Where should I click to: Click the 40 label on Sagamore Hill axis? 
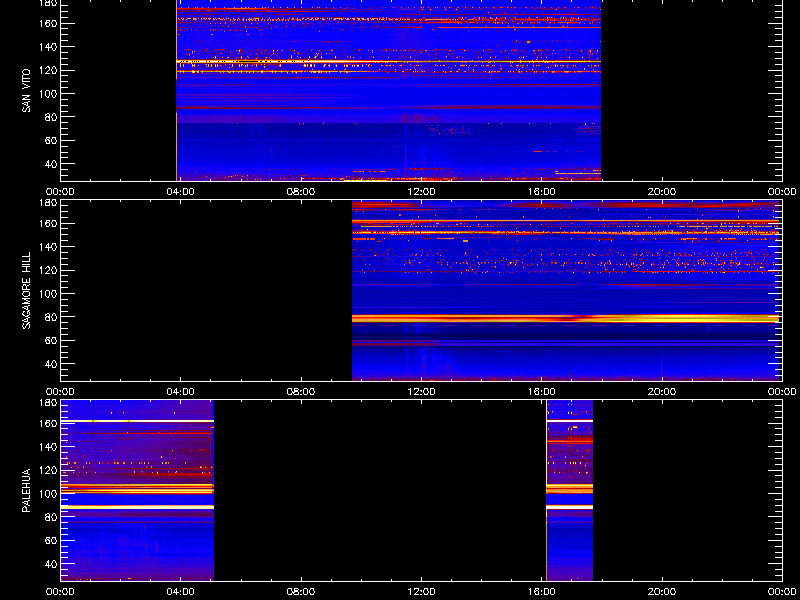point(49,364)
